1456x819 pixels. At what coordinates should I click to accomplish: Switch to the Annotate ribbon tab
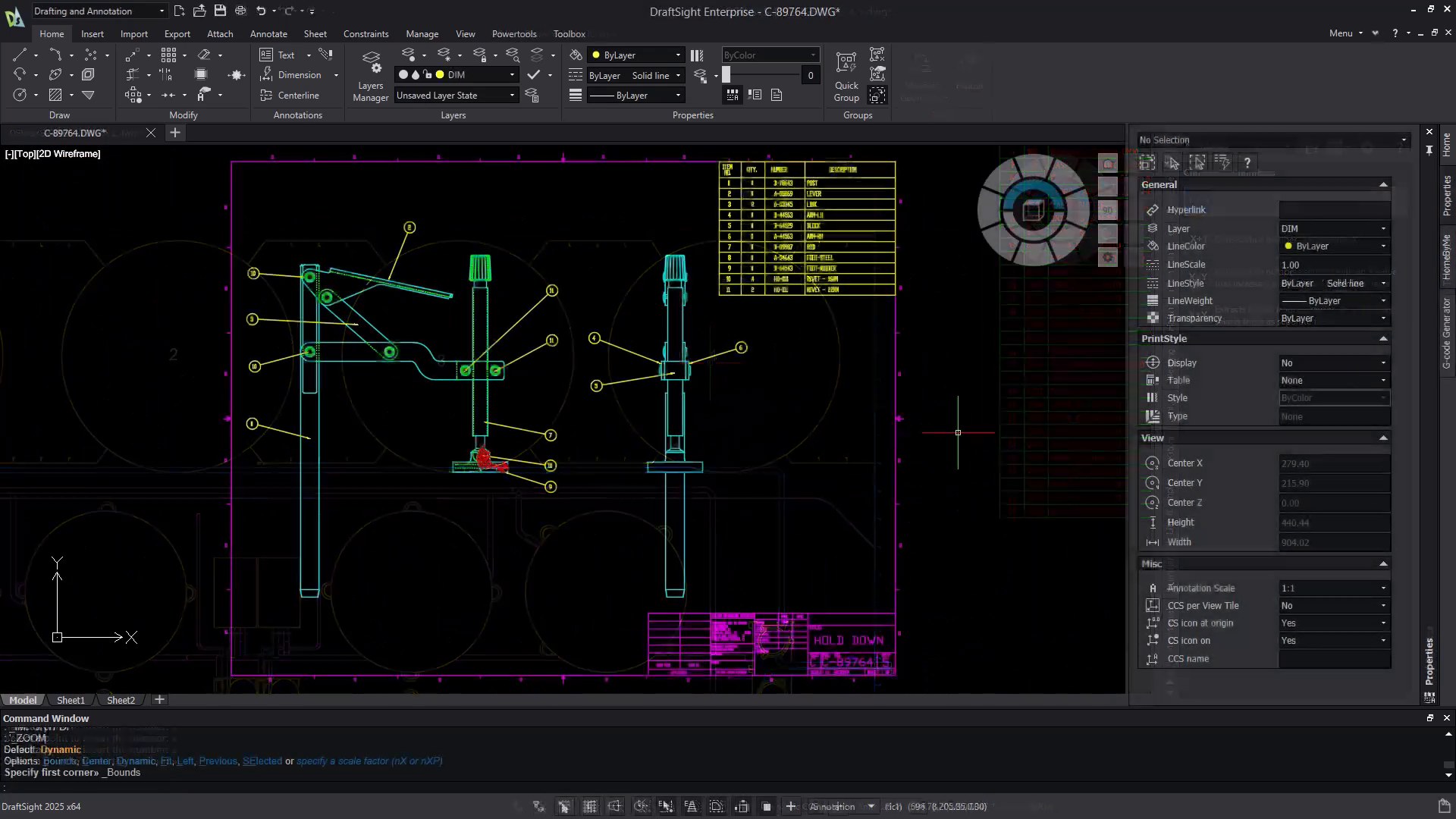(x=268, y=33)
